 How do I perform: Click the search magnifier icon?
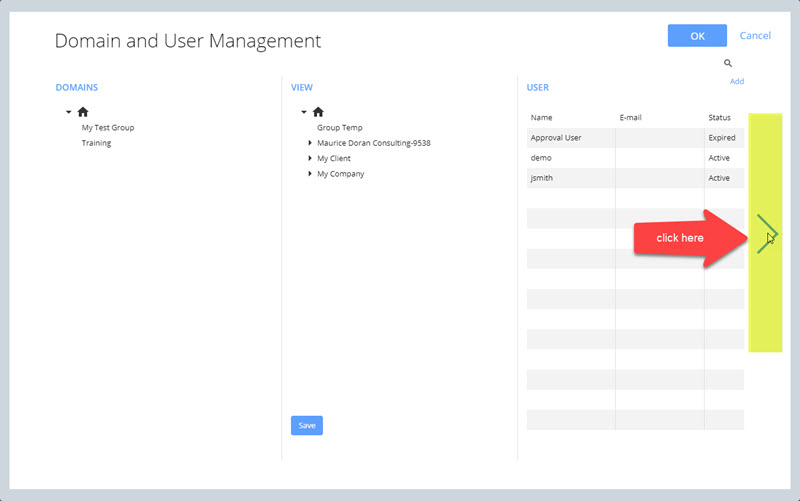tap(728, 64)
